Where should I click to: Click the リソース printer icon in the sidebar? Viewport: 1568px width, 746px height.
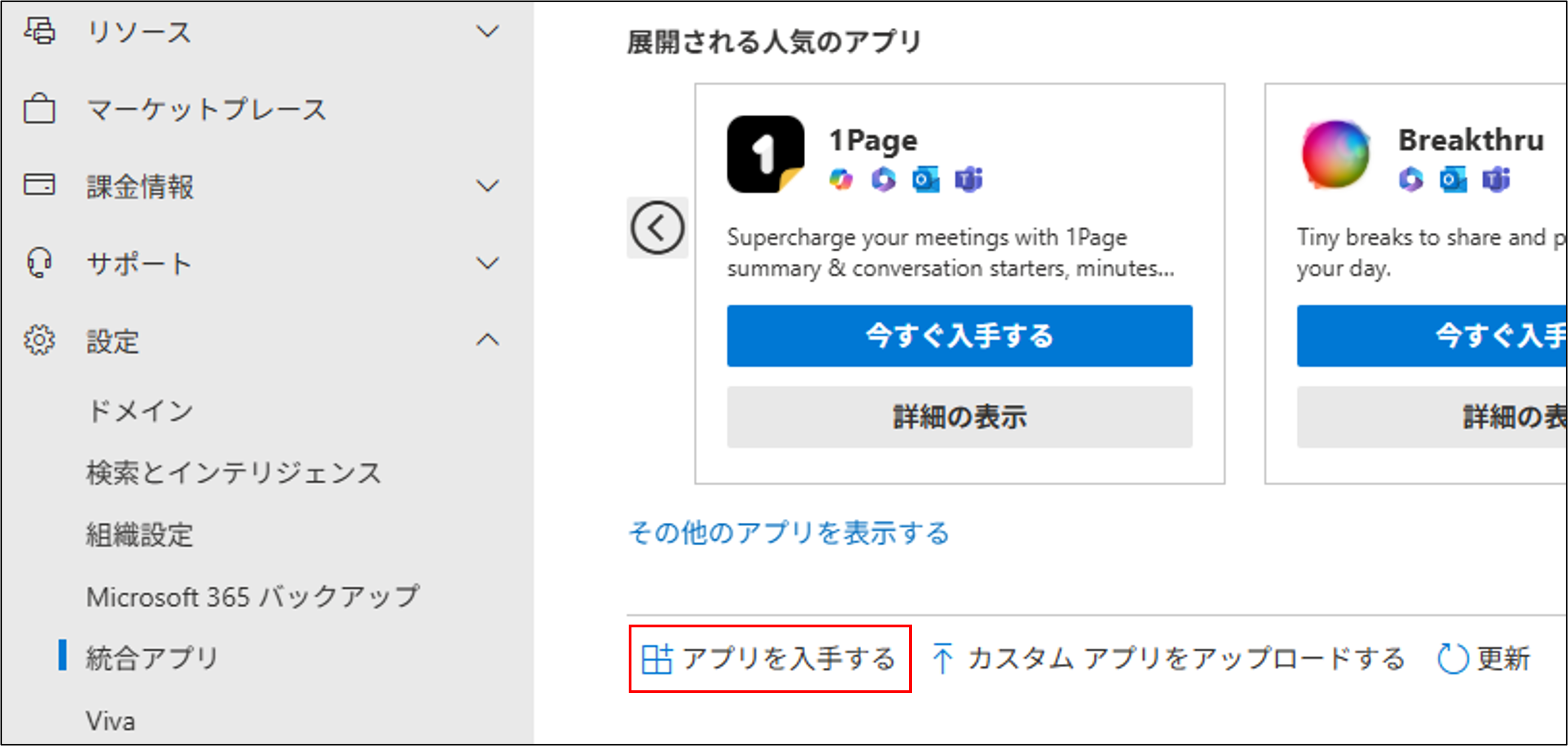click(39, 30)
